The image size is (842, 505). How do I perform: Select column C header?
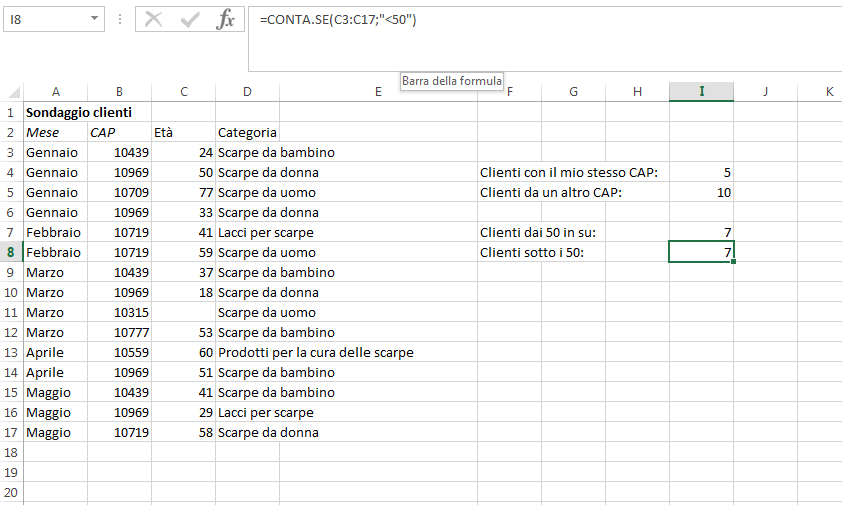[184, 92]
